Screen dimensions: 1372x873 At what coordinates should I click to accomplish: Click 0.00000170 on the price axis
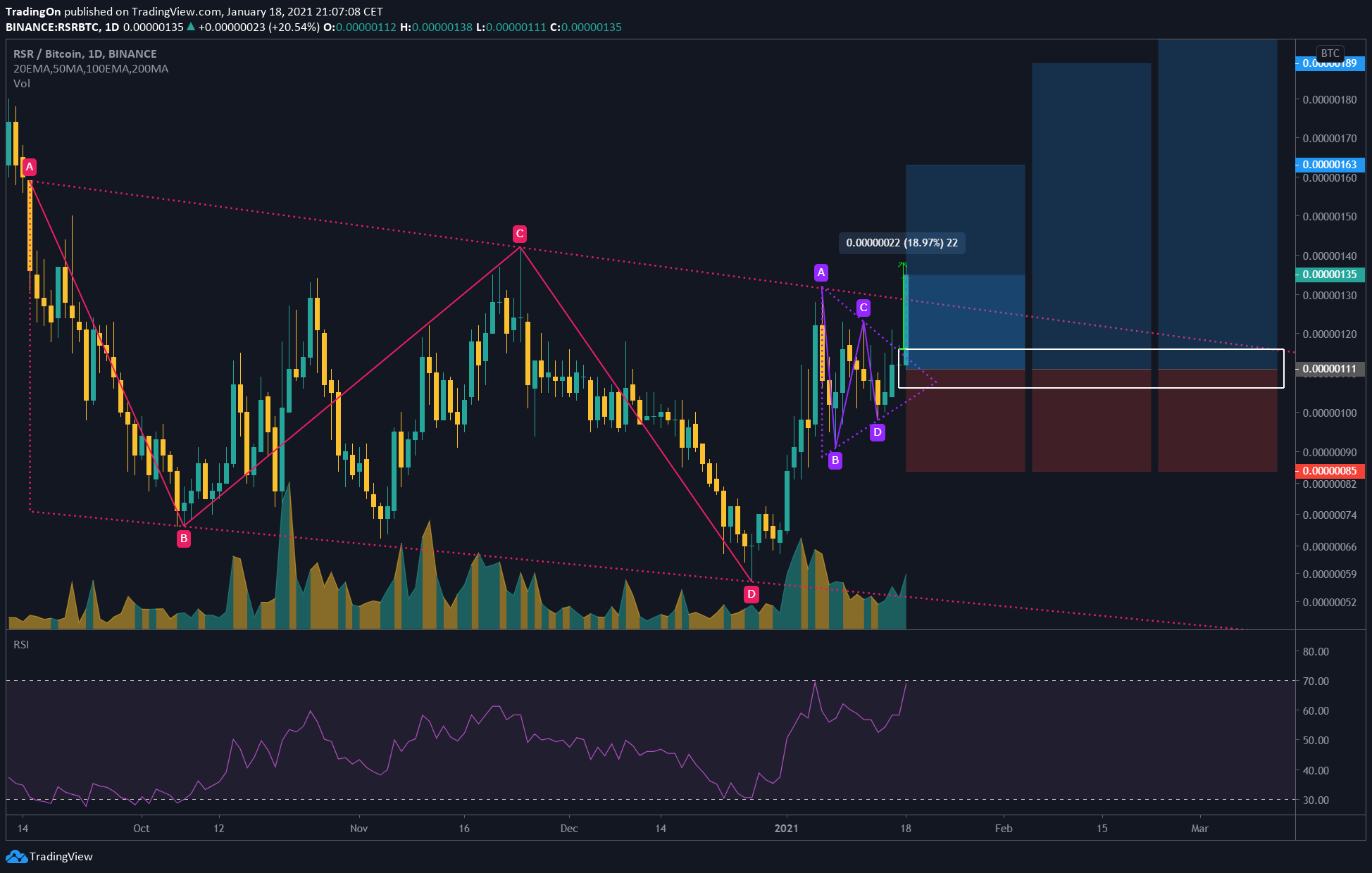tap(1330, 139)
